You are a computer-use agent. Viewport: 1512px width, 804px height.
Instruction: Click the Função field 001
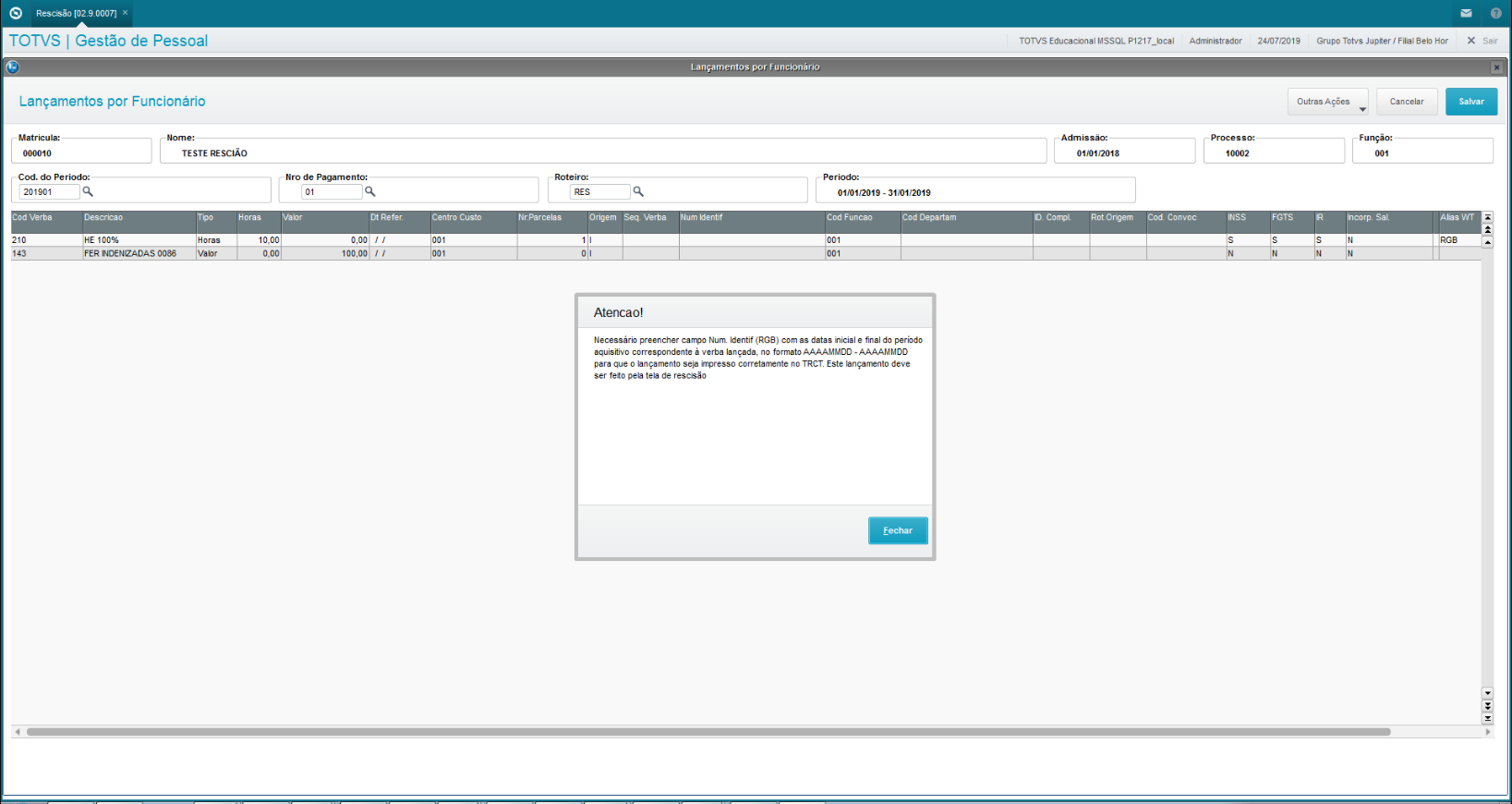(x=1422, y=152)
